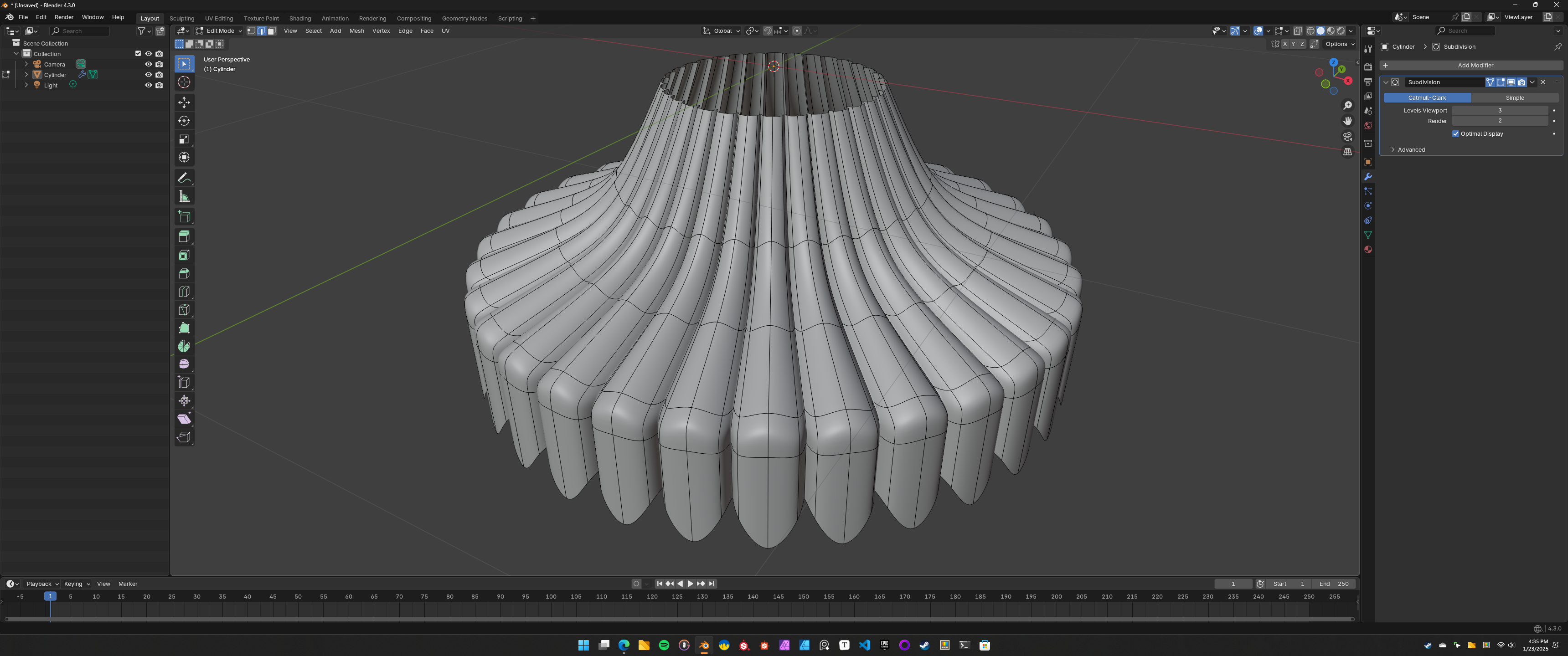Choose Simple subdivision type
The image size is (1568, 656).
(x=1514, y=98)
